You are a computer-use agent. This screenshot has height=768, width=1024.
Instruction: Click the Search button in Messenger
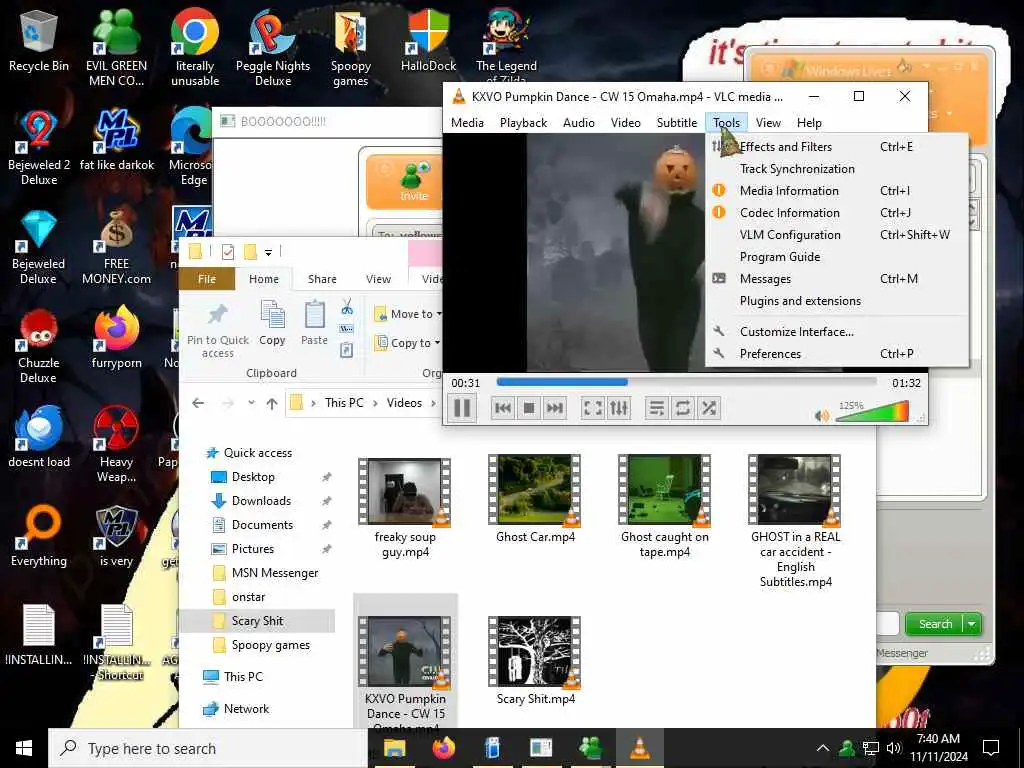(935, 624)
